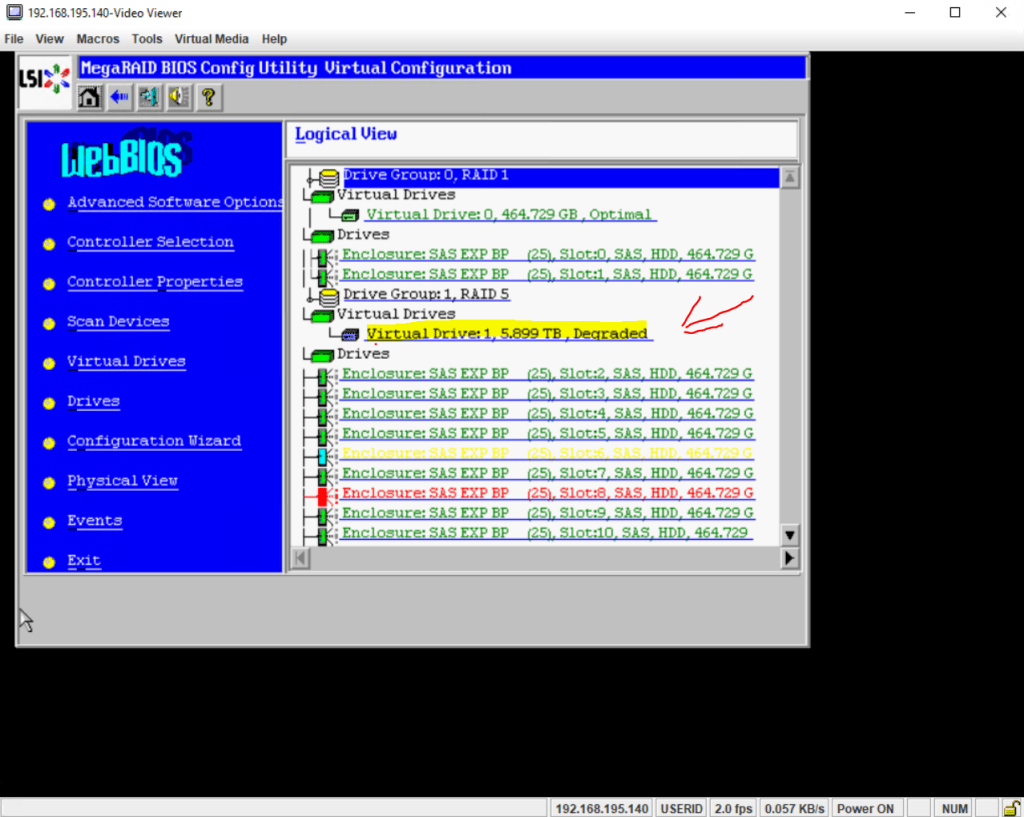This screenshot has height=817, width=1024.
Task: Open Virtual Drives in WebBIOS sidebar
Action: [126, 362]
